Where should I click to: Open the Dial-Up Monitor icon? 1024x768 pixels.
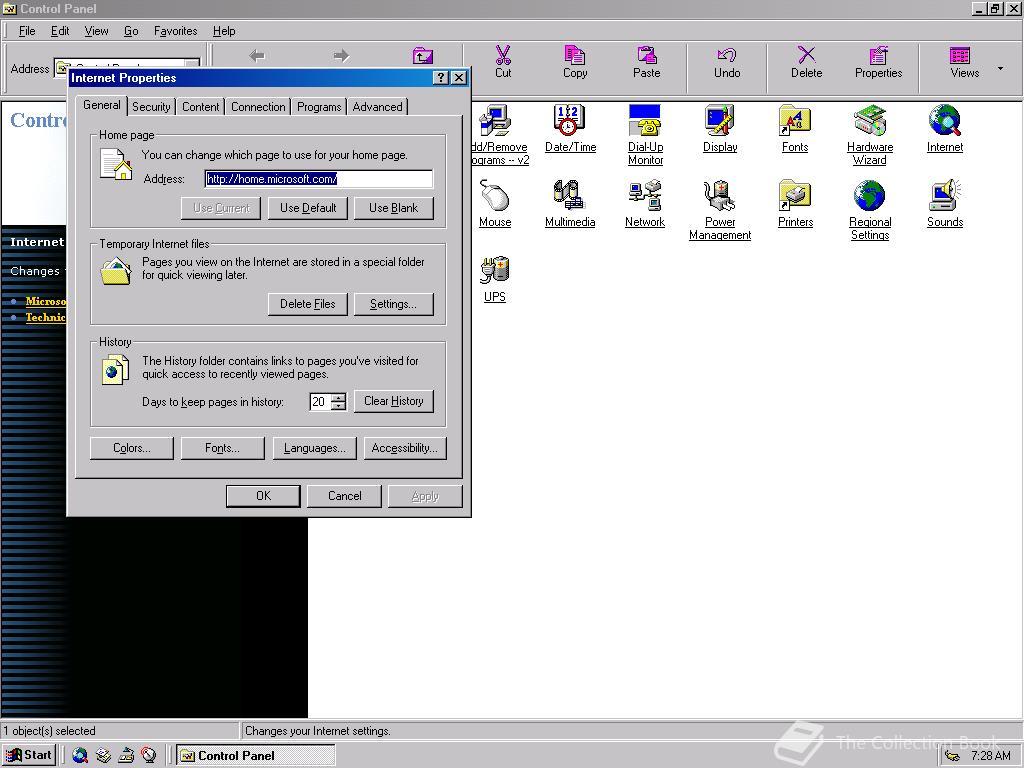645,134
